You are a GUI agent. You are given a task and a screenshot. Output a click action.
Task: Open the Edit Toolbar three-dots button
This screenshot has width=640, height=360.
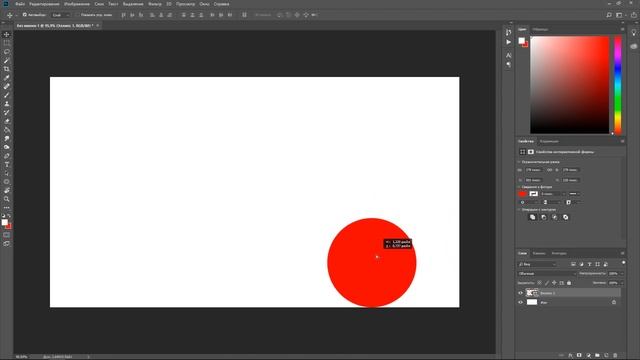point(7,207)
